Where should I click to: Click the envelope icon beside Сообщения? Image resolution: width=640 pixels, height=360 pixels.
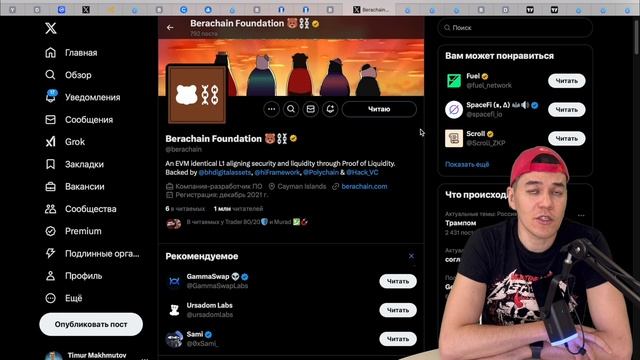tap(50, 120)
